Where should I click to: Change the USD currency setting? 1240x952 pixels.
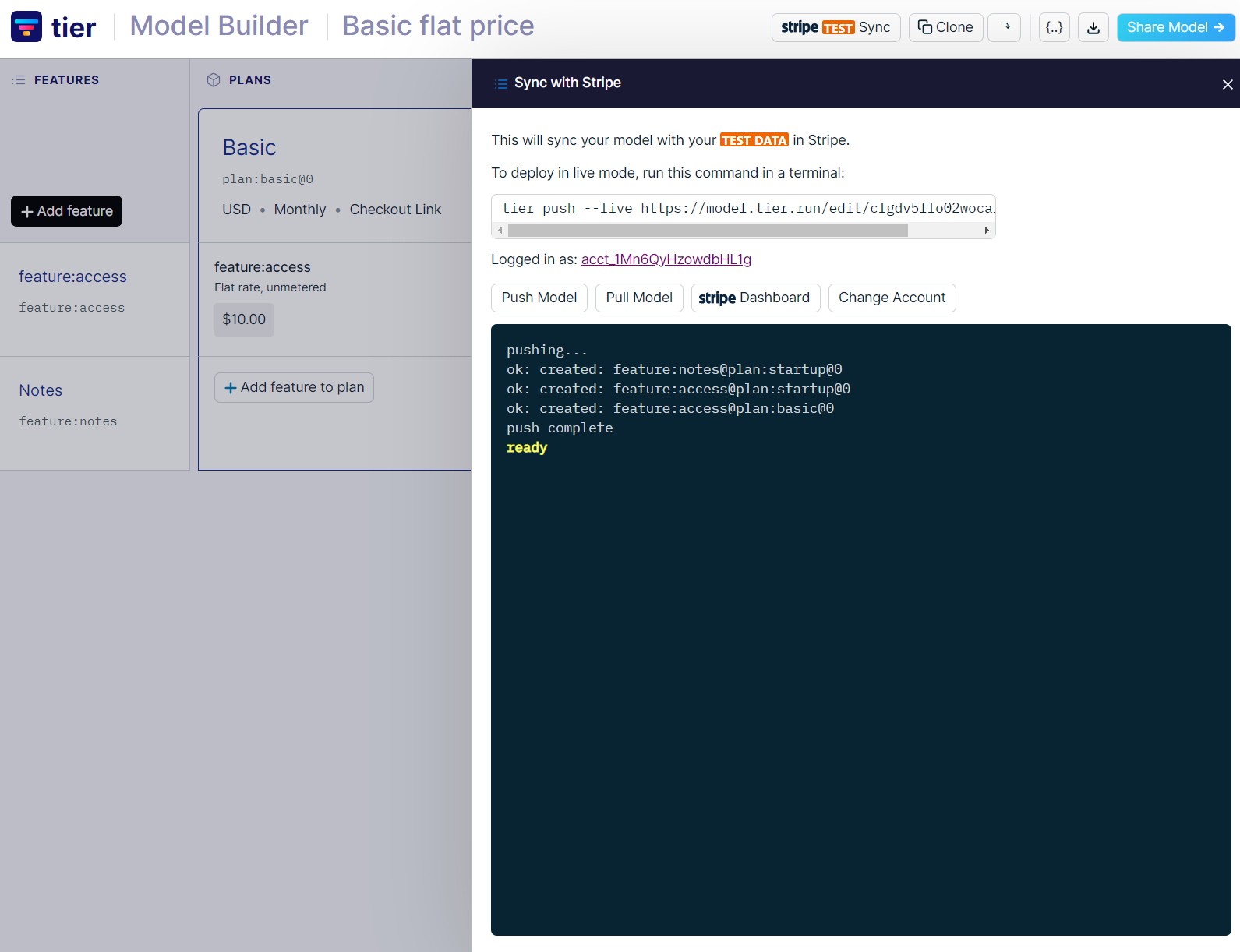pos(236,210)
